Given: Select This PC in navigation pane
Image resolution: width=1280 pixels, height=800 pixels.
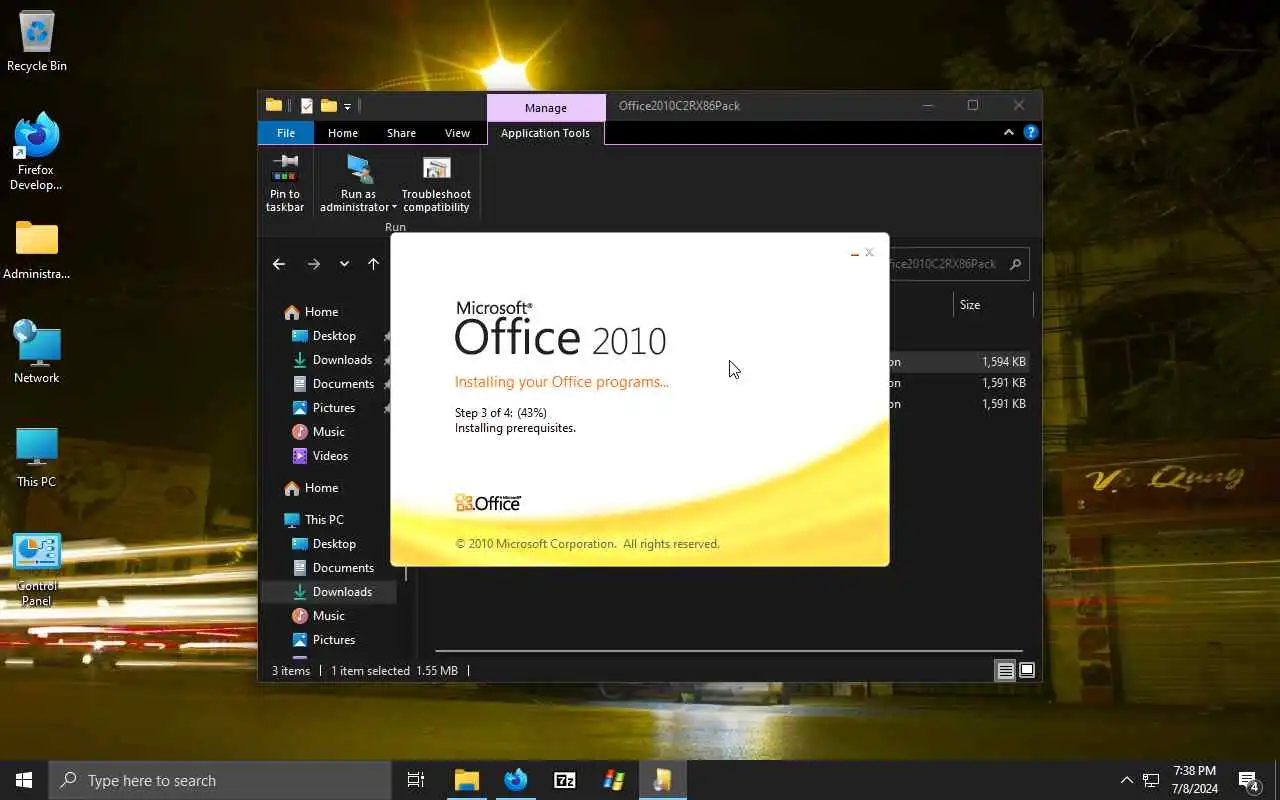Looking at the screenshot, I should point(324,520).
